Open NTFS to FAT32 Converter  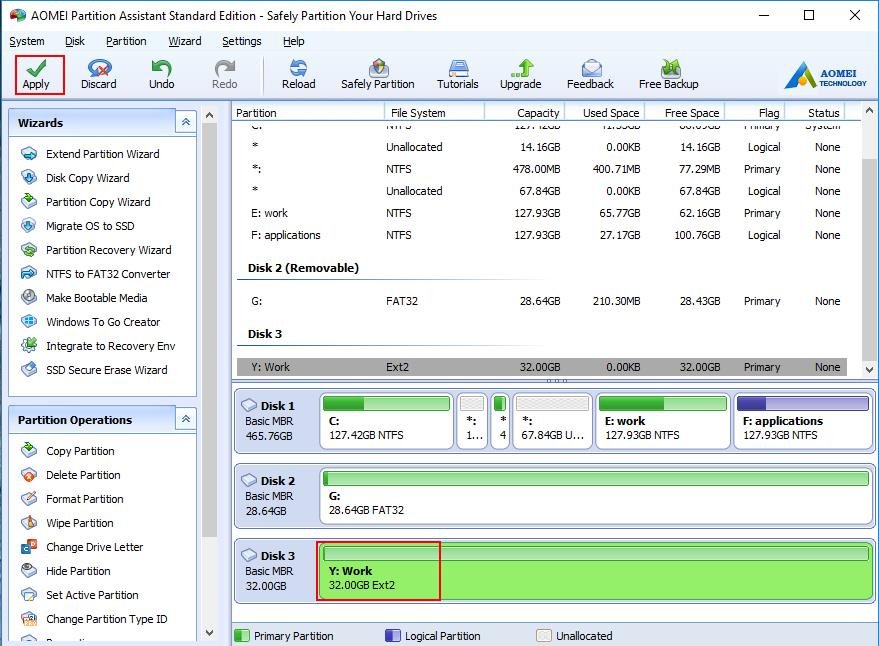coord(108,274)
